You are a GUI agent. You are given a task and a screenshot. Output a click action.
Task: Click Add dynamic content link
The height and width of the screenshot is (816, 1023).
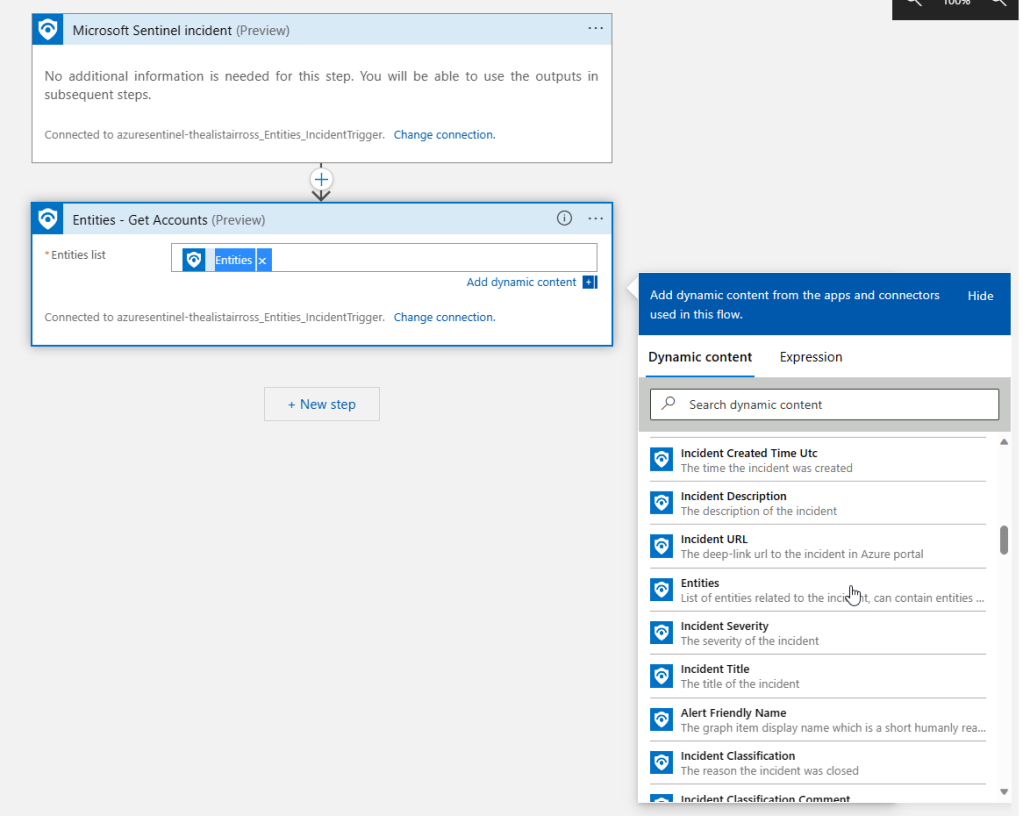(x=521, y=283)
